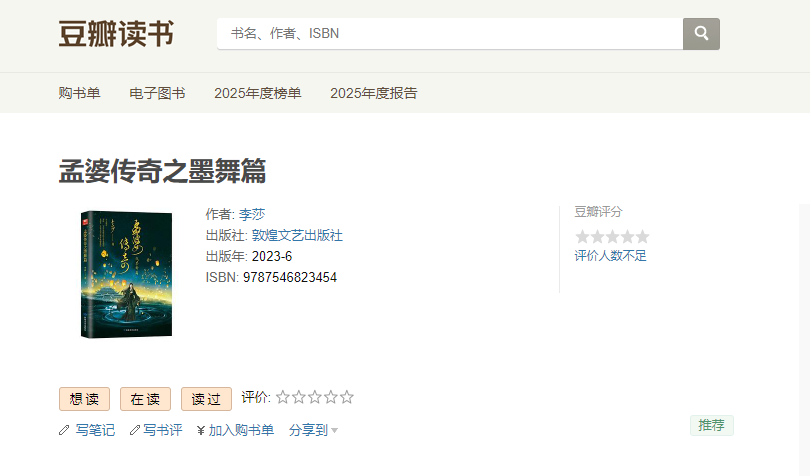Click the yen icon beside 加入购书单
This screenshot has width=810, height=476.
[x=201, y=430]
